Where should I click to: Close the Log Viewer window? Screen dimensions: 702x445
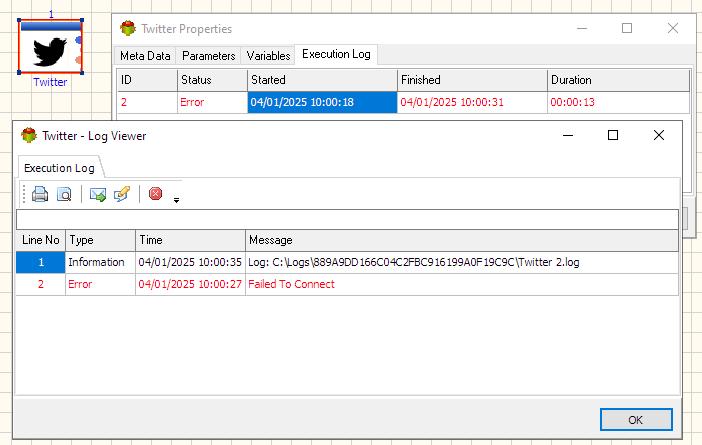click(659, 135)
